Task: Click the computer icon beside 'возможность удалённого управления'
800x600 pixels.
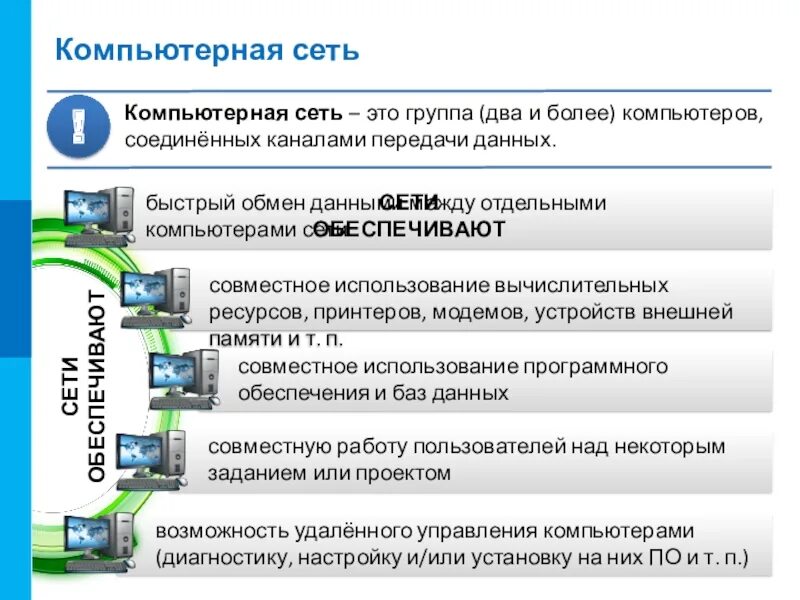Action: point(99,542)
